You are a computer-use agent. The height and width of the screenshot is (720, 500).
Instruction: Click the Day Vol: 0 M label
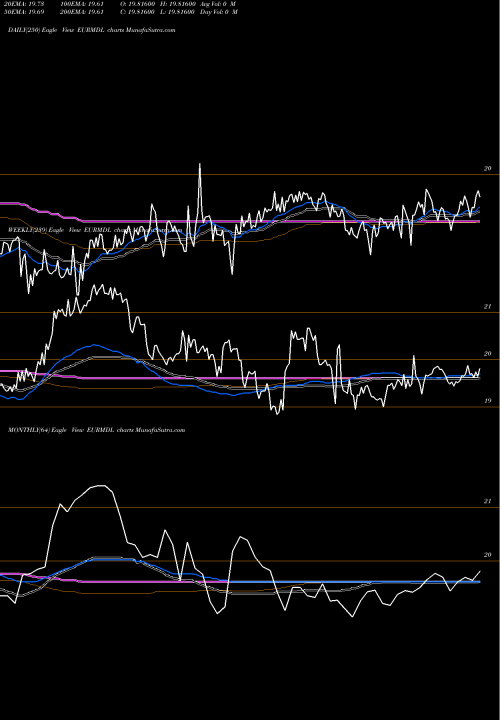pyautogui.click(x=219, y=12)
